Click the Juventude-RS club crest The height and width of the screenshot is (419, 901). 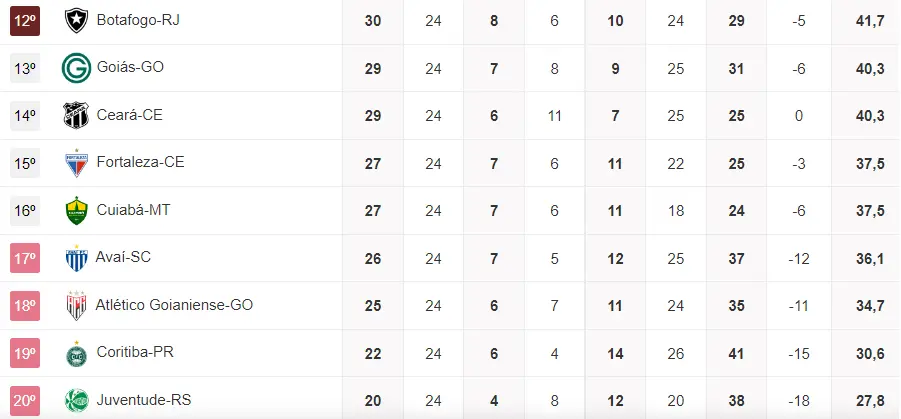76,400
